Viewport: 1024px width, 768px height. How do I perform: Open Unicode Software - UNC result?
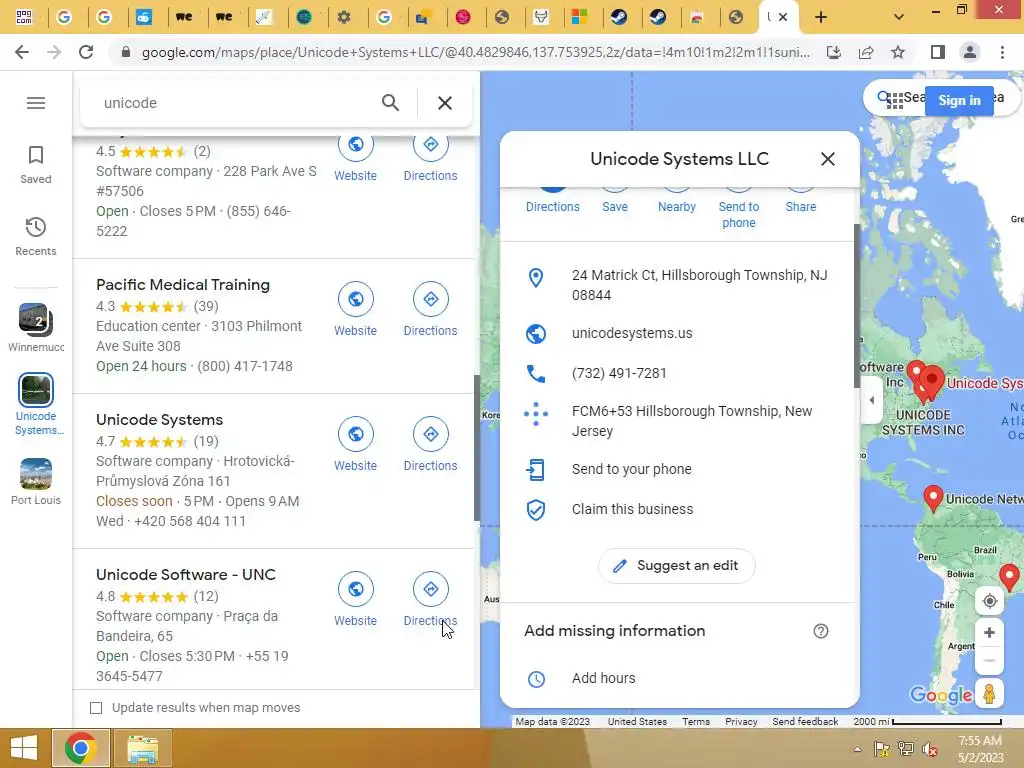coord(185,575)
